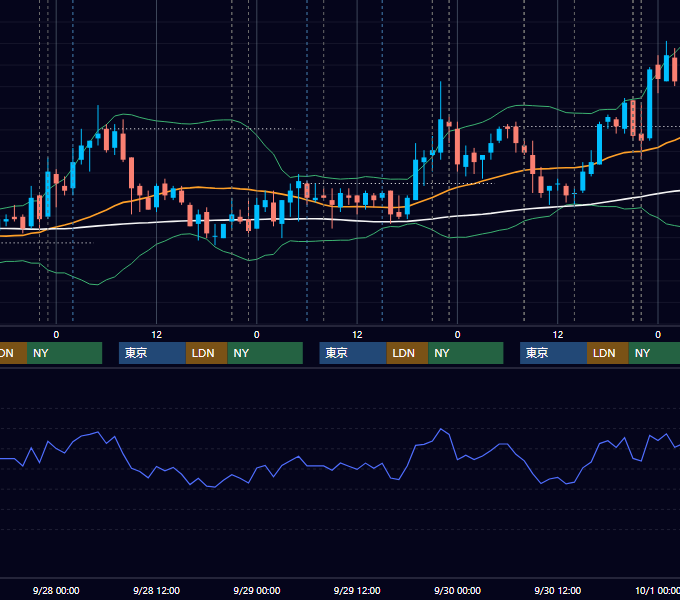680x600 pixels.
Task: Click the '12' hour label above 9/30 東京 block
Action: (x=558, y=335)
